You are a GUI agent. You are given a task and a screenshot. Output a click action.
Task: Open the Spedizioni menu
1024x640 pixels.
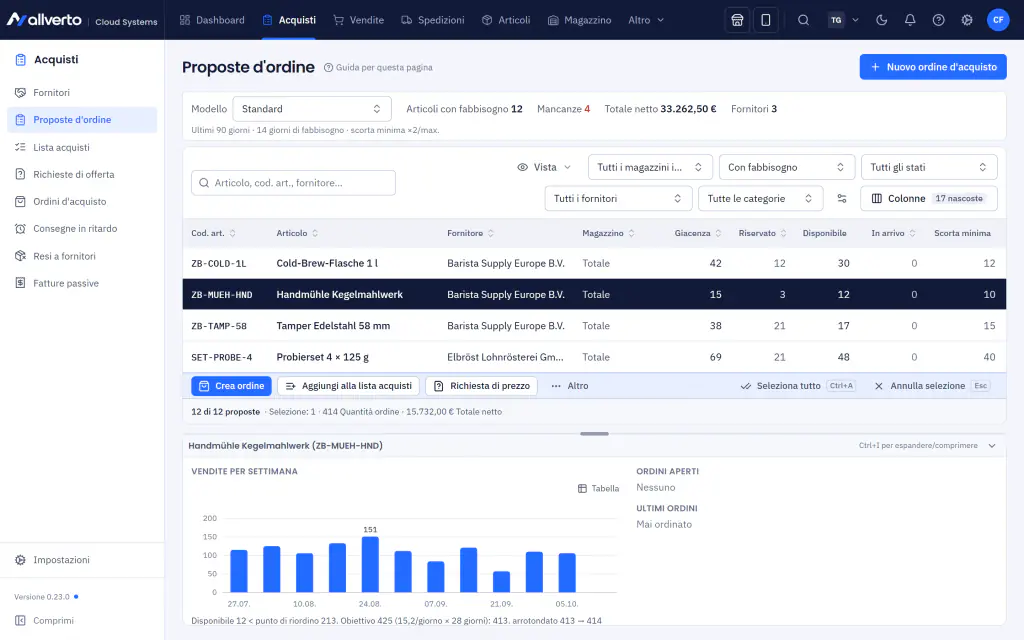tap(432, 20)
